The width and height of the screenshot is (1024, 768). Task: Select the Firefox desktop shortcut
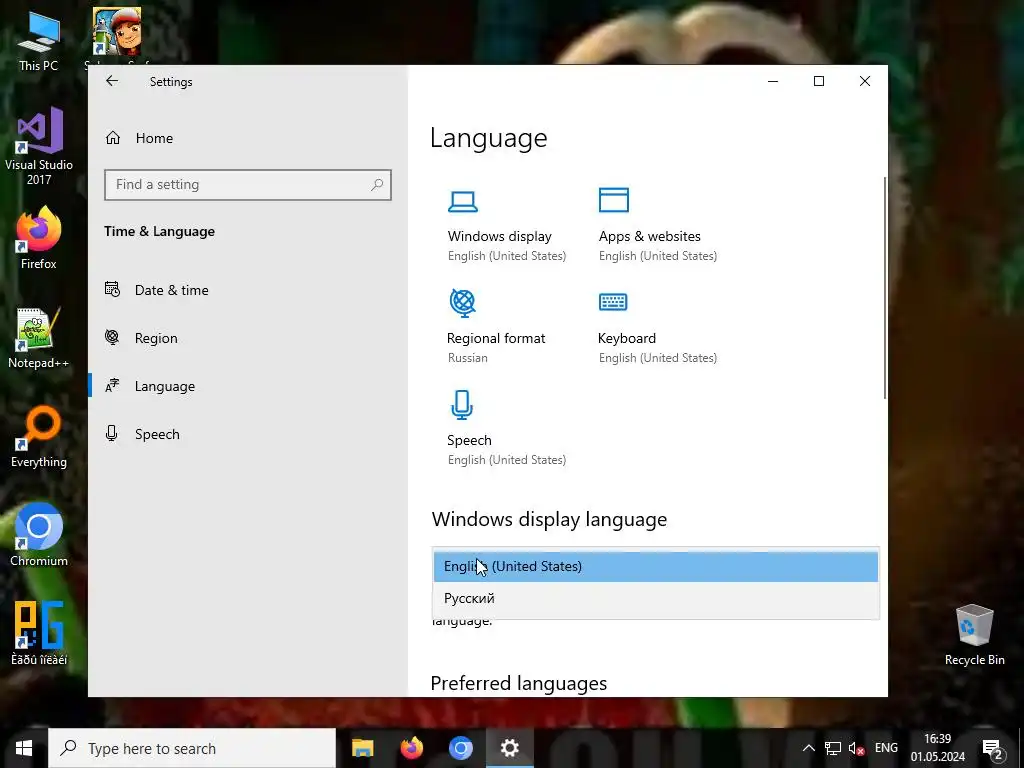tap(39, 238)
